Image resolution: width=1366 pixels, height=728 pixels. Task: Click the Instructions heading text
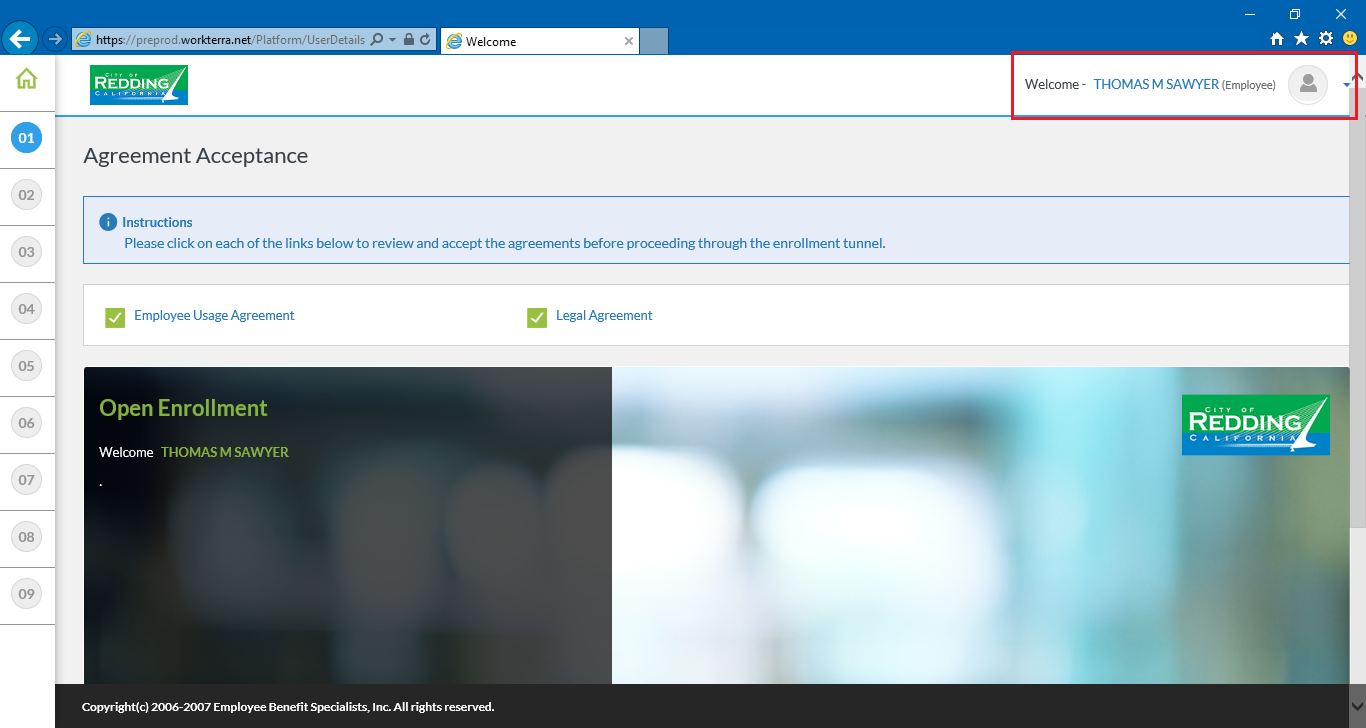157,222
